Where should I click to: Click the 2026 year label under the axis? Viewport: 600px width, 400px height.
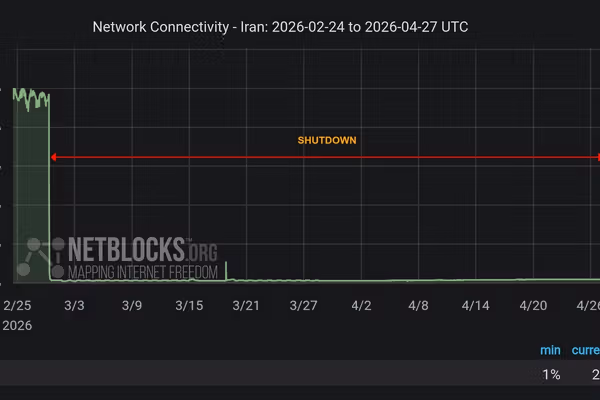click(17, 326)
